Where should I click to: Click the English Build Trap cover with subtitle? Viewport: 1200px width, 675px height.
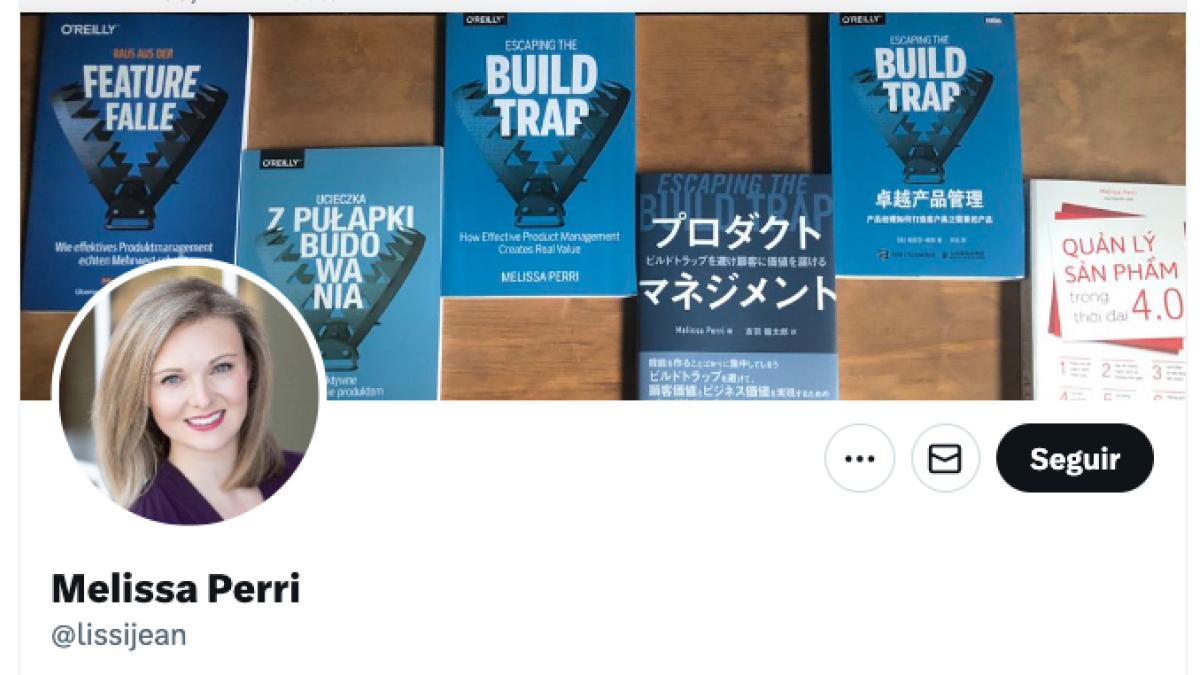541,154
